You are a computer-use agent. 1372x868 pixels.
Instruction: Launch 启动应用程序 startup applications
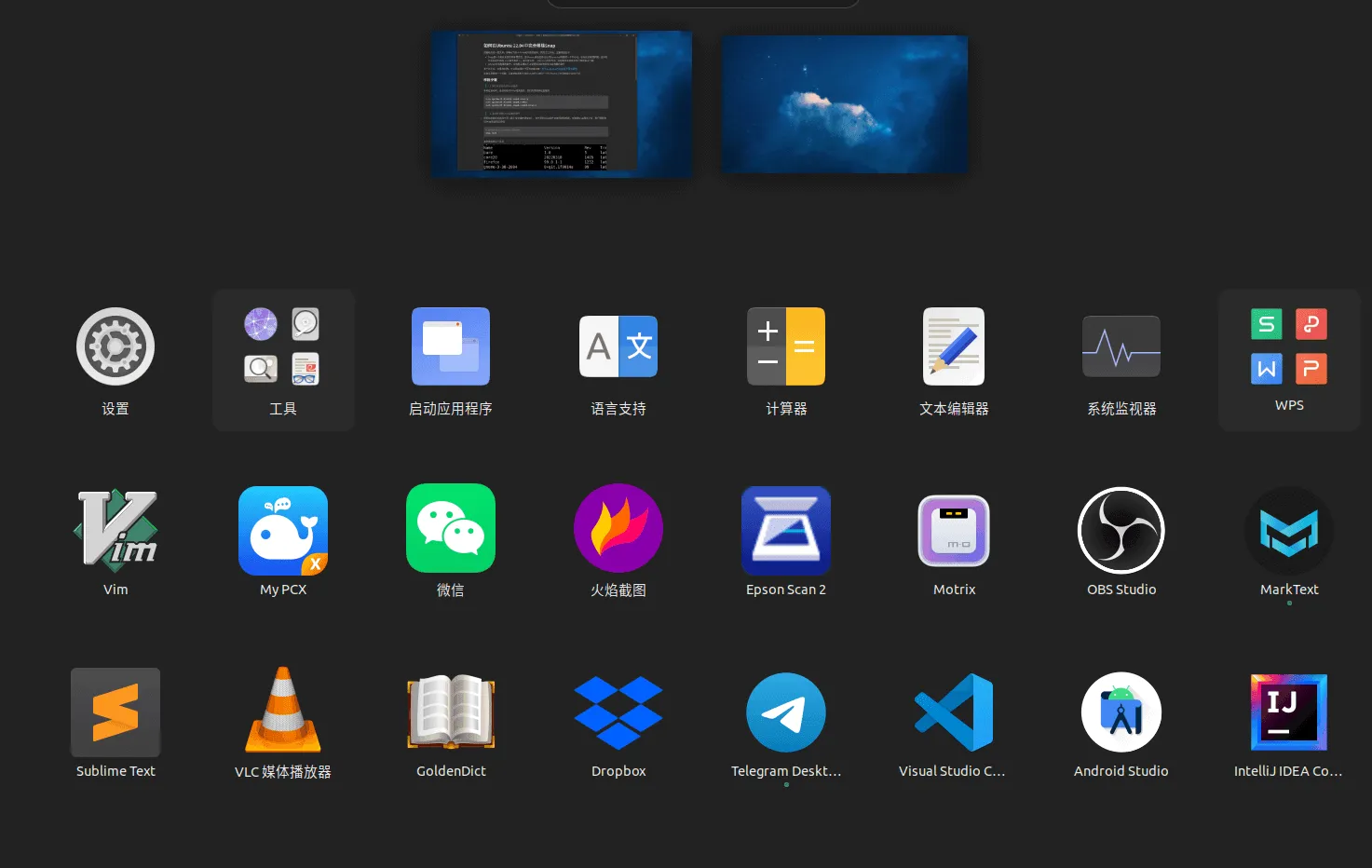(451, 346)
